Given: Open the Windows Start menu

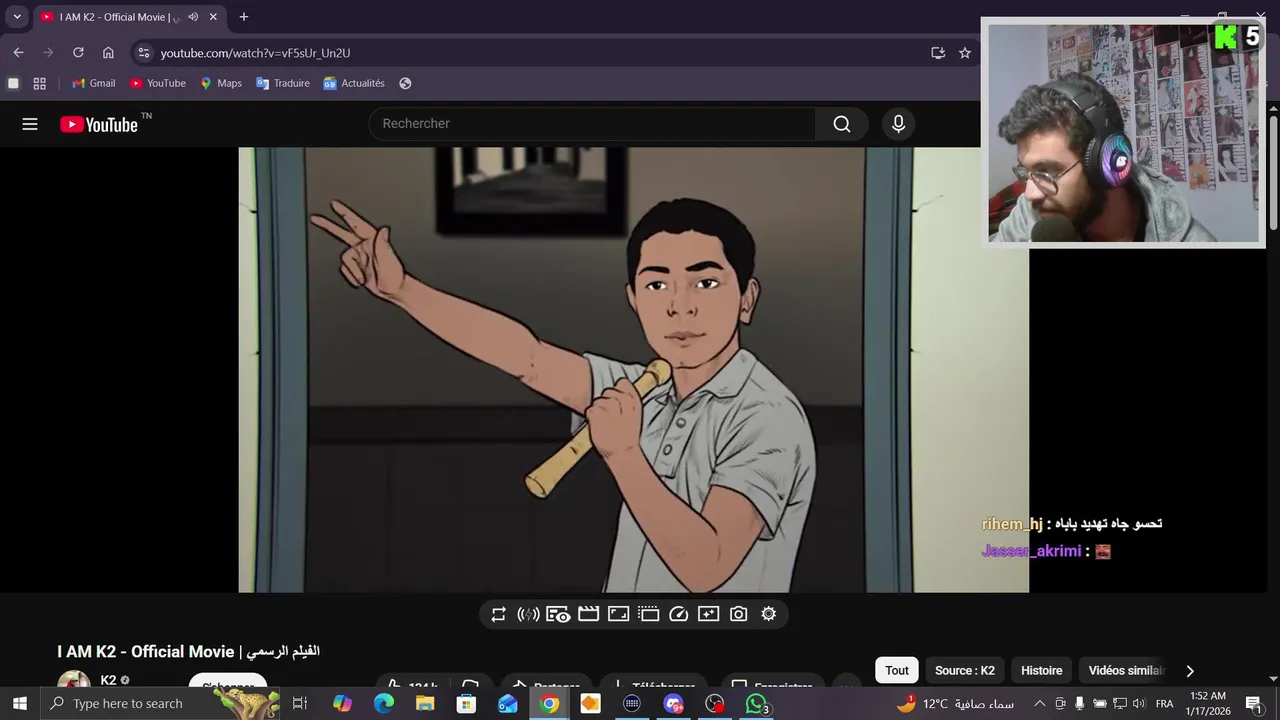Looking at the screenshot, I should (19, 704).
